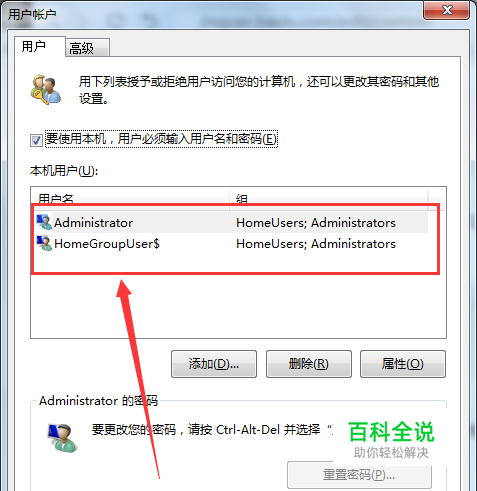Screen dimensions: 477x491
Task: Click the 重置密码(P)... button
Action: tap(359, 475)
